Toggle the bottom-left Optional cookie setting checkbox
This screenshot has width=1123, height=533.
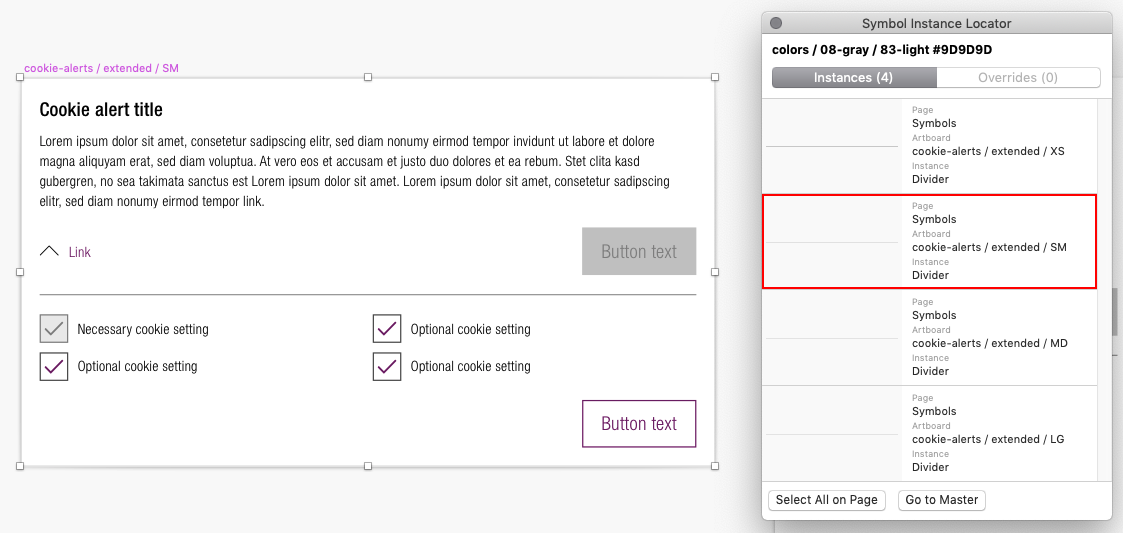[54, 366]
